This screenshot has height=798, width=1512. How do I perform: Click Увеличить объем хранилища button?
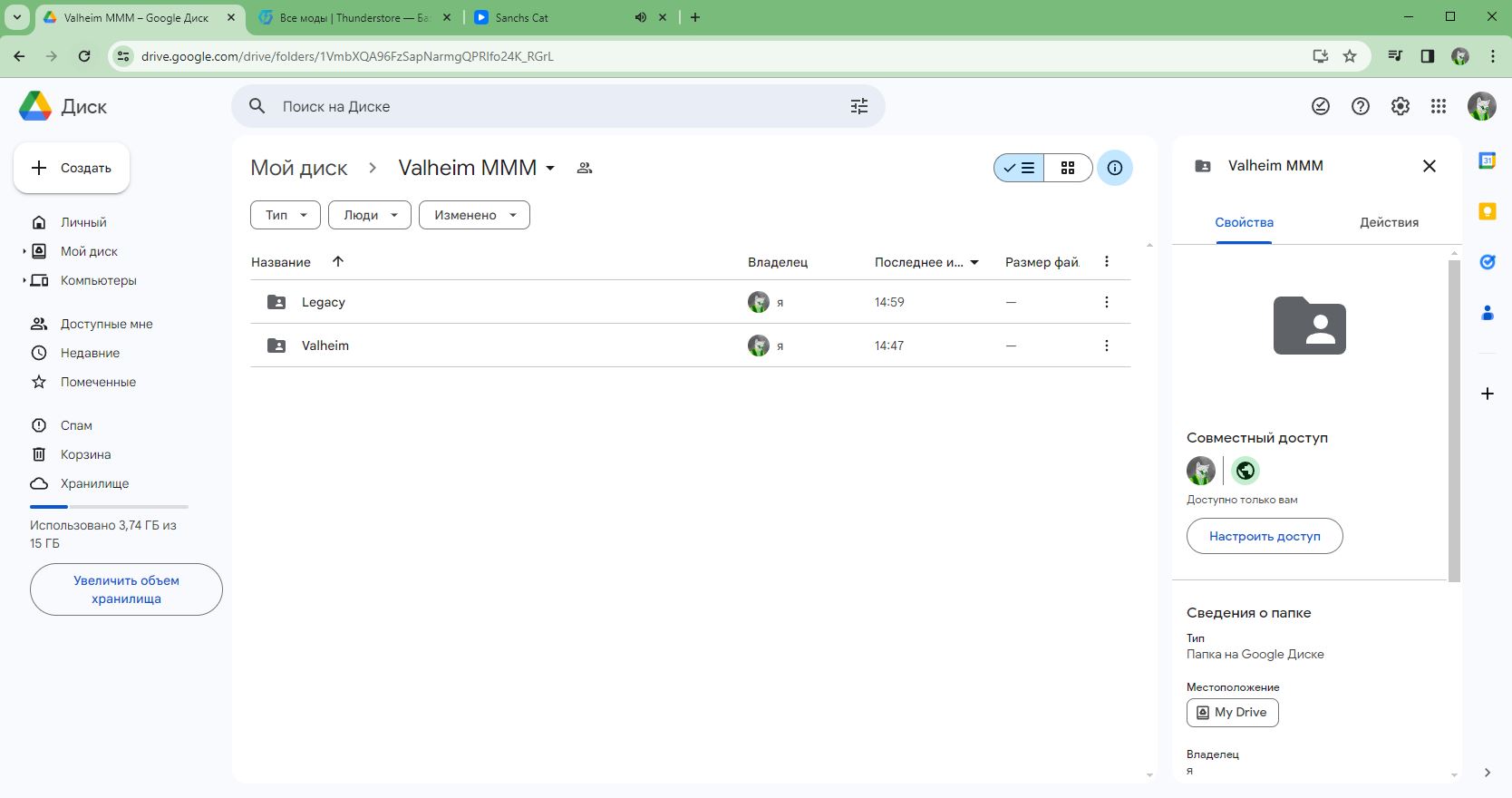click(x=126, y=589)
